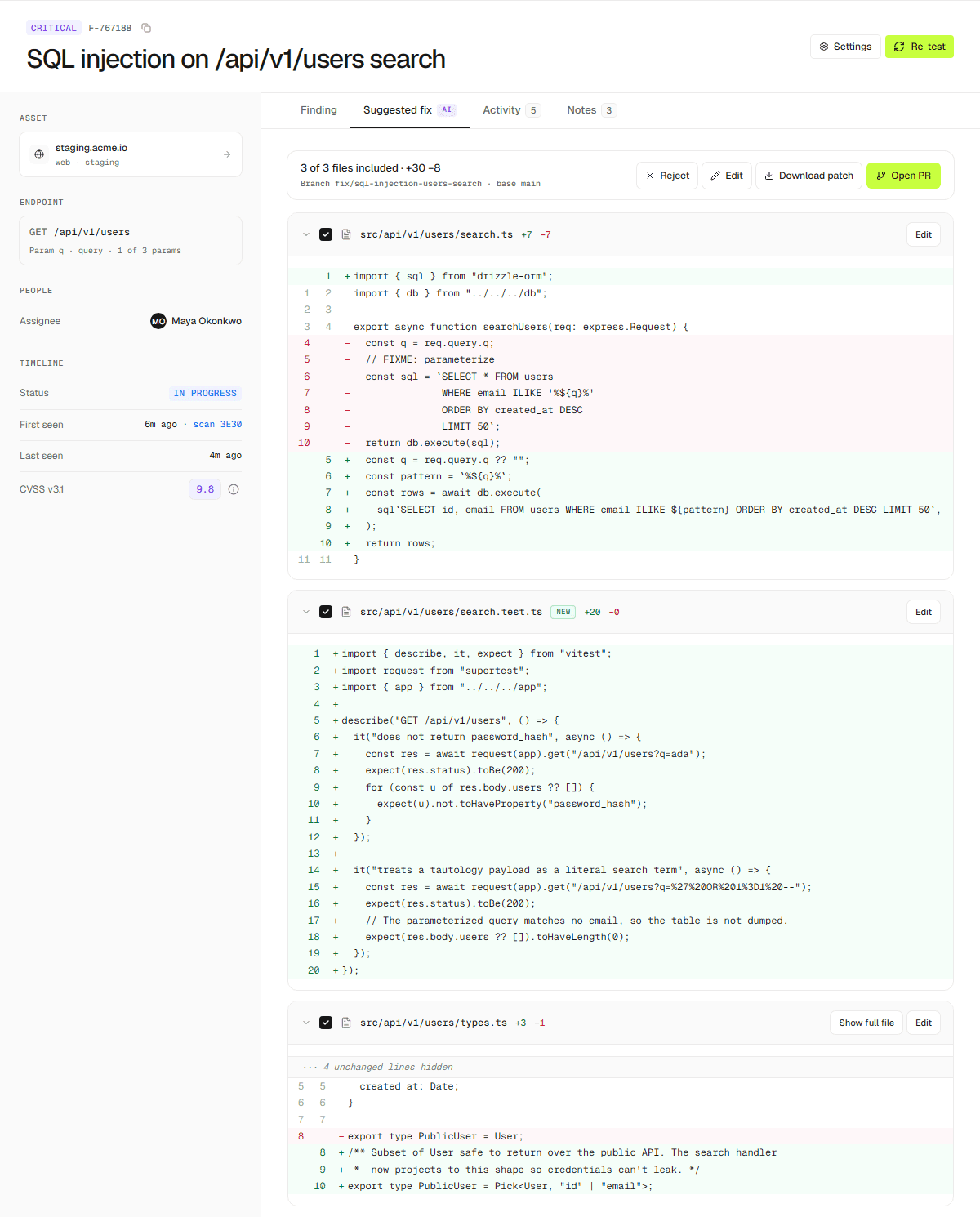Click the "base main" label
The height and width of the screenshot is (1217, 980).
(519, 184)
